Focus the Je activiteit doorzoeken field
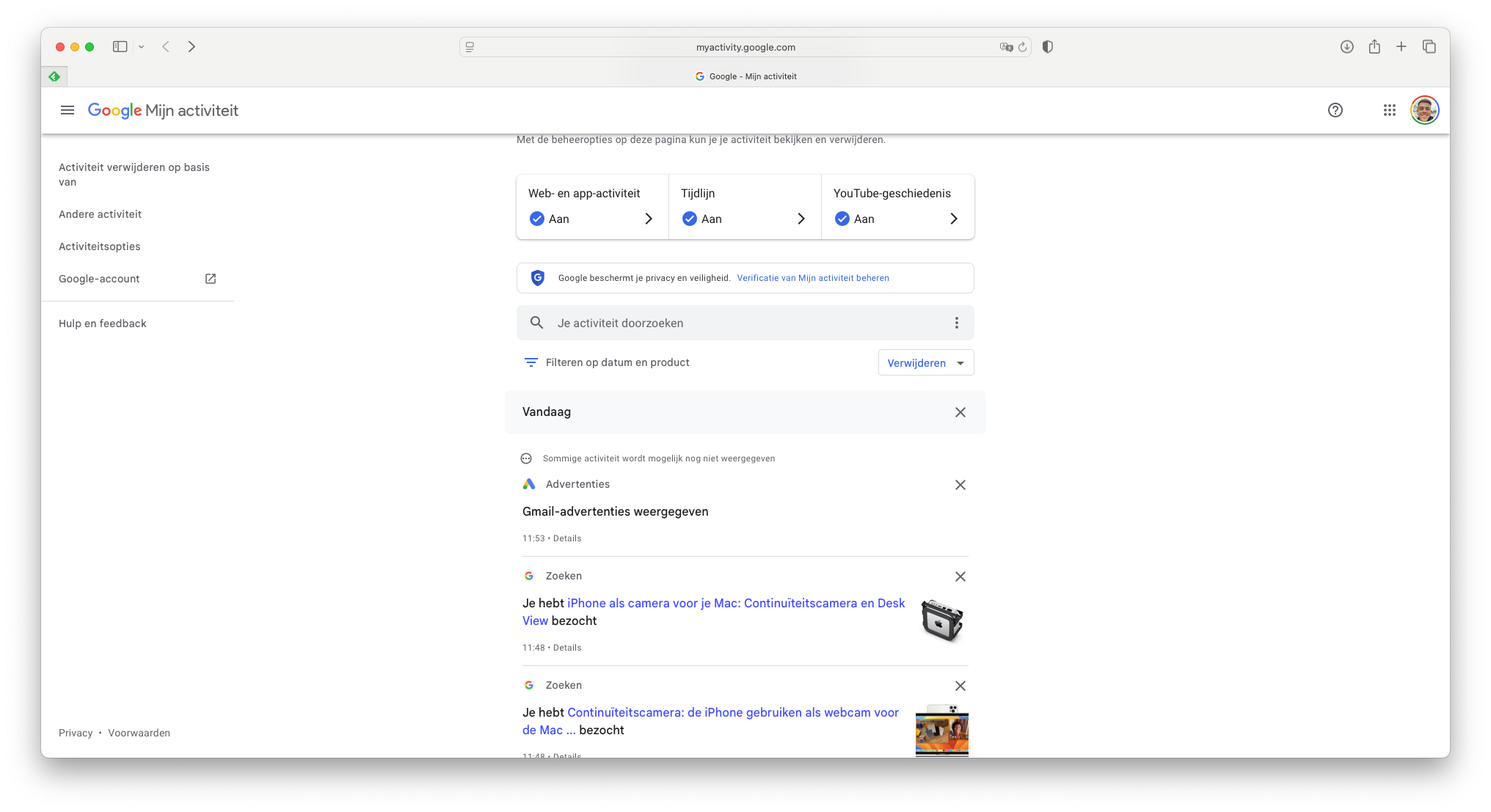The image size is (1491, 812). [745, 323]
